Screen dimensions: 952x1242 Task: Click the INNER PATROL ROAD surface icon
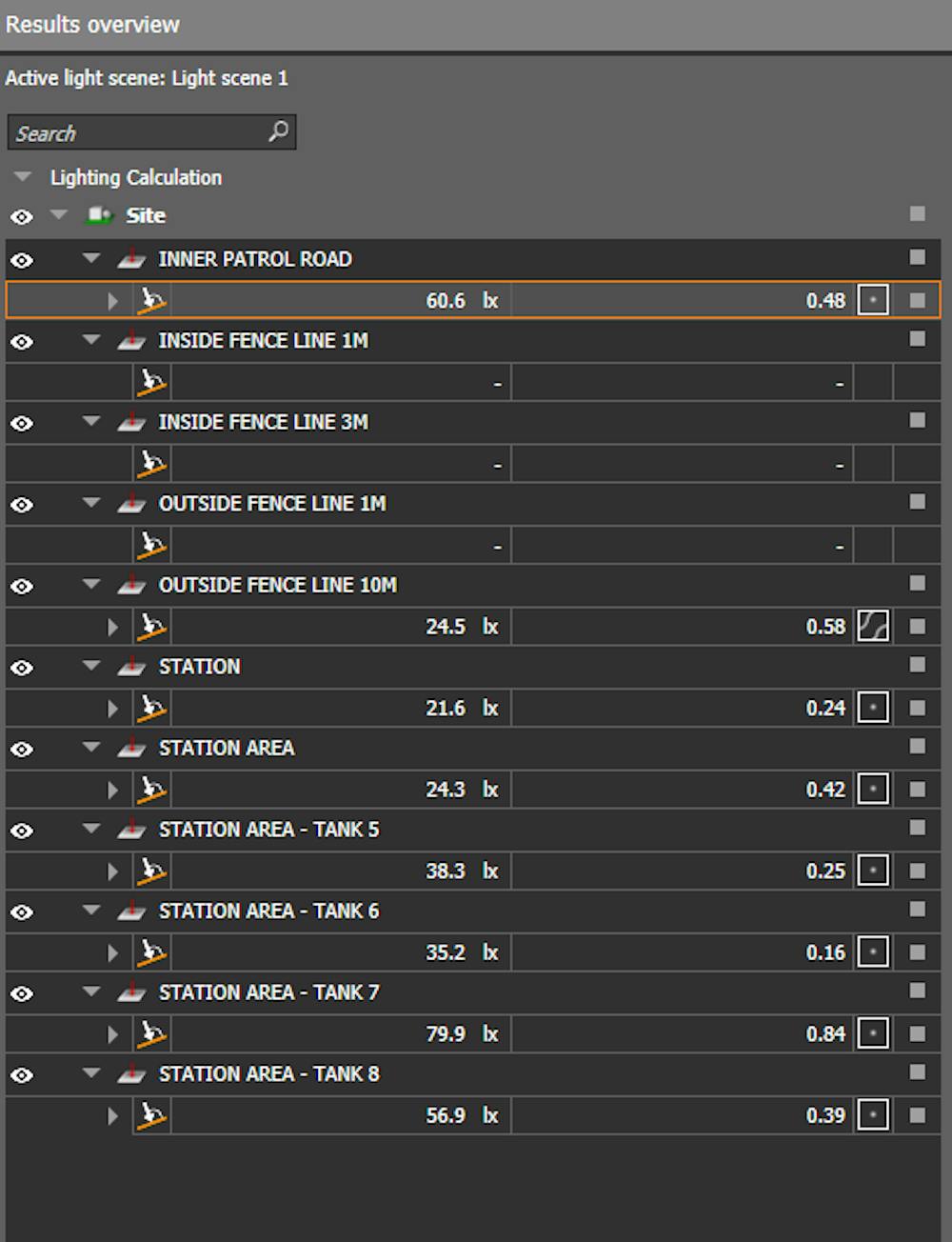tap(131, 259)
